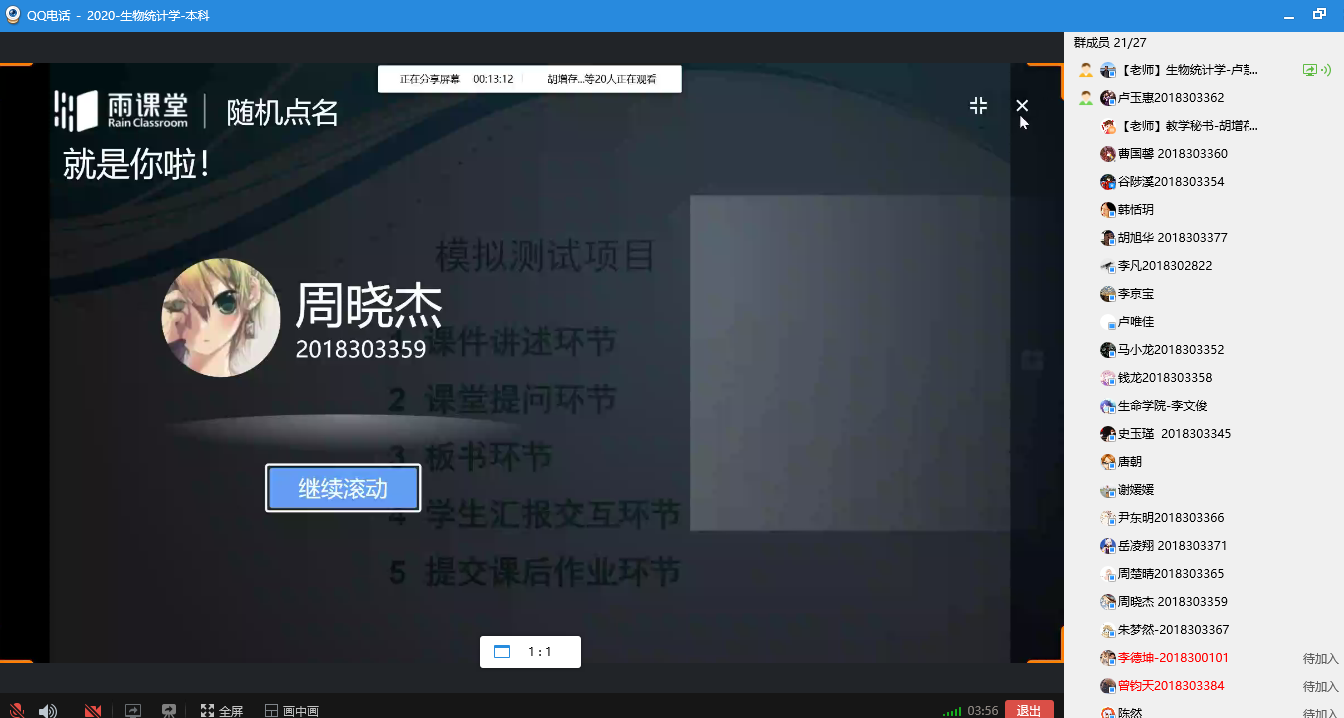Click the green screen-sharing indicator beside teacher
The width and height of the screenshot is (1344, 718).
1309,70
